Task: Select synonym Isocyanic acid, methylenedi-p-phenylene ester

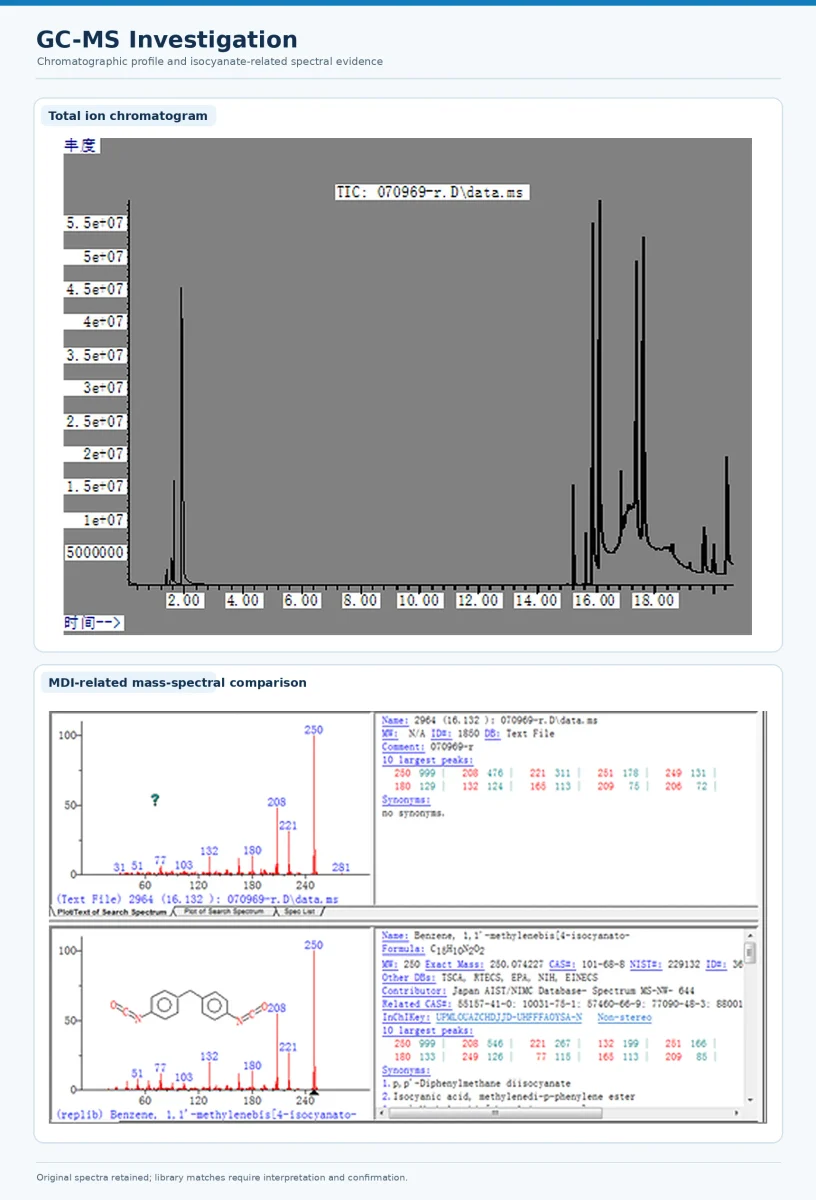Action: tap(508, 1097)
